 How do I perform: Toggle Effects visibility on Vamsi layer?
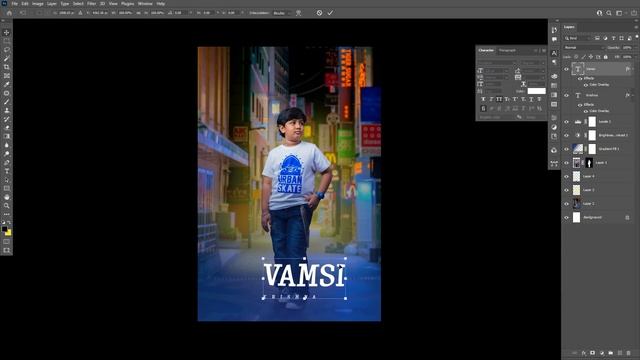(580, 78)
